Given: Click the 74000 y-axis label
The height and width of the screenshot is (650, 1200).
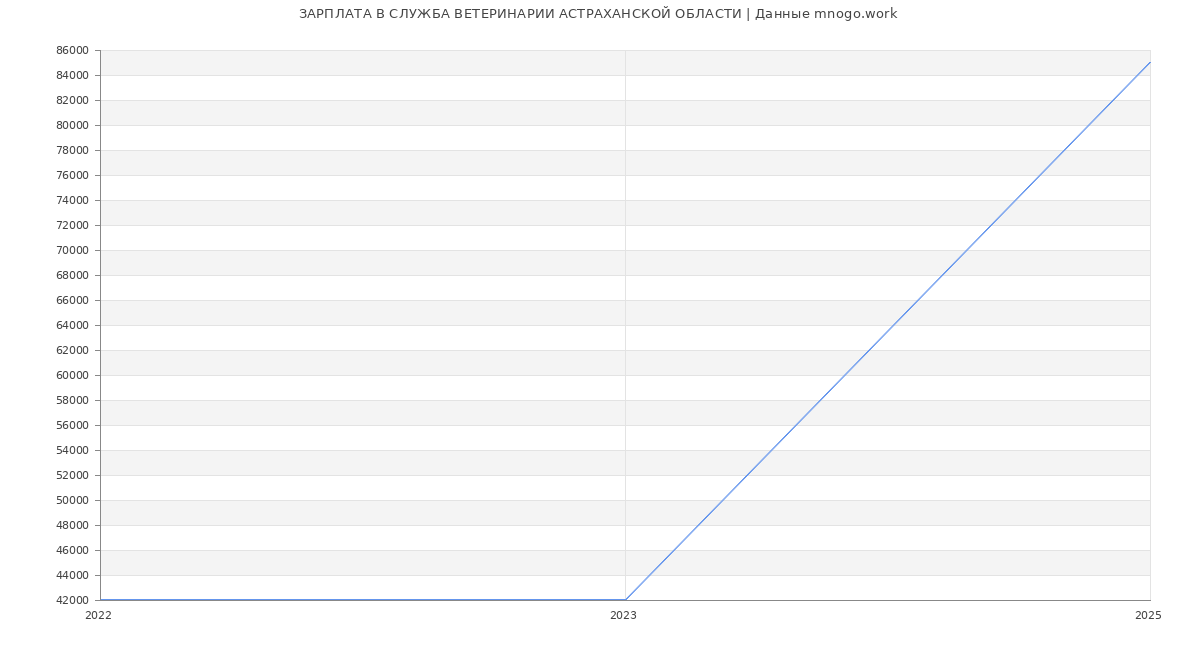Looking at the screenshot, I should click(73, 201).
